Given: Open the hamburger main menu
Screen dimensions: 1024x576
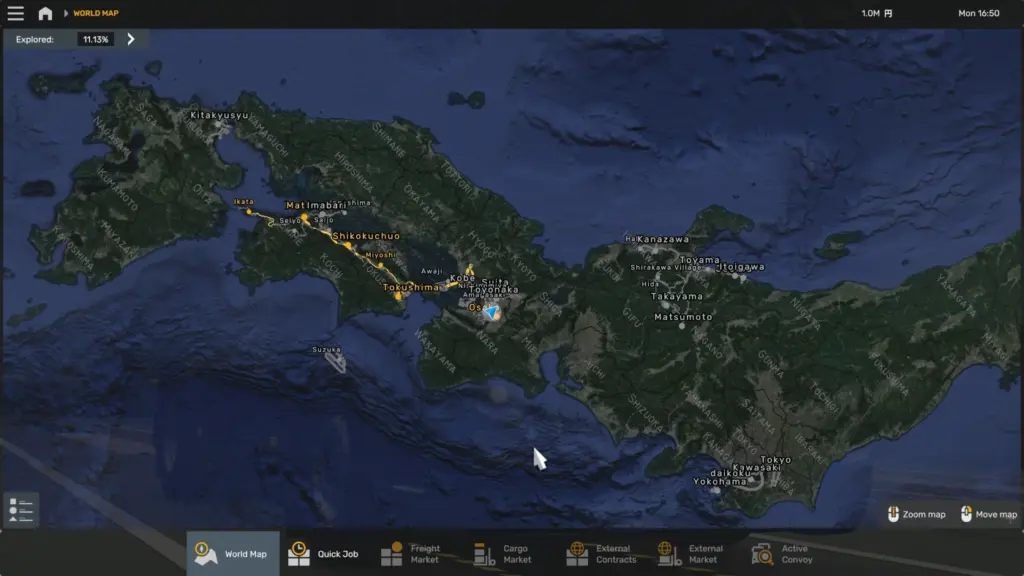Looking at the screenshot, I should pos(15,13).
